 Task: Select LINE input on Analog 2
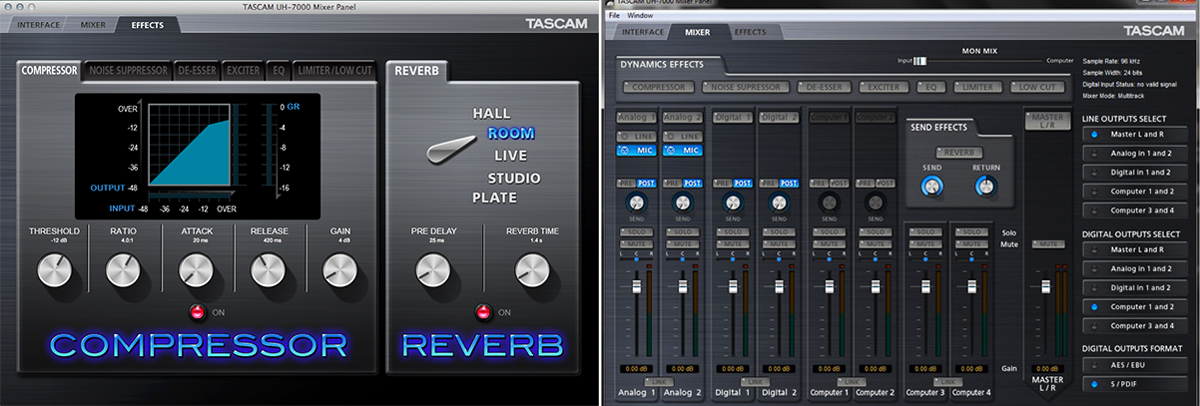(x=682, y=135)
